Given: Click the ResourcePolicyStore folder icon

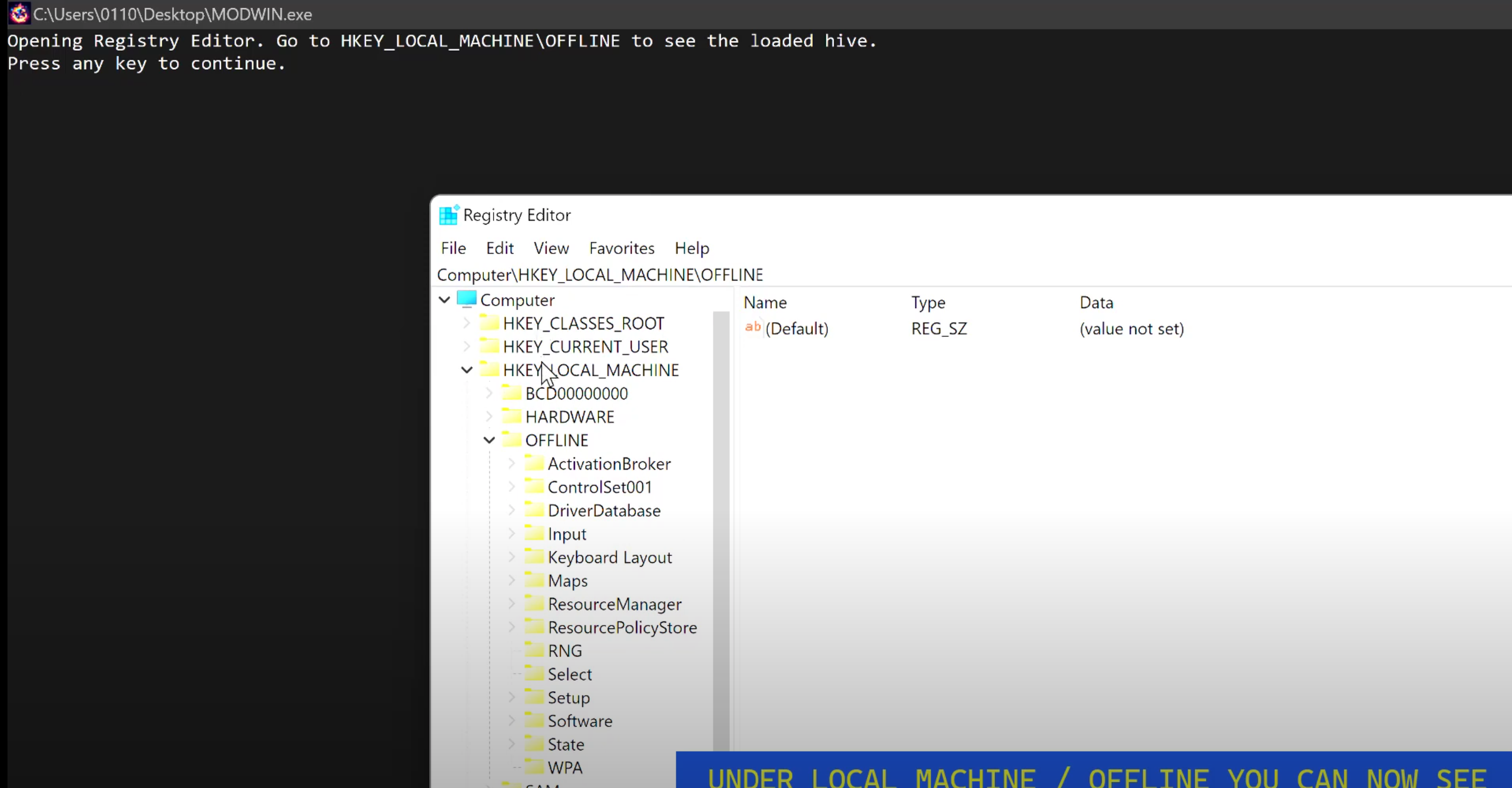Looking at the screenshot, I should coord(534,627).
